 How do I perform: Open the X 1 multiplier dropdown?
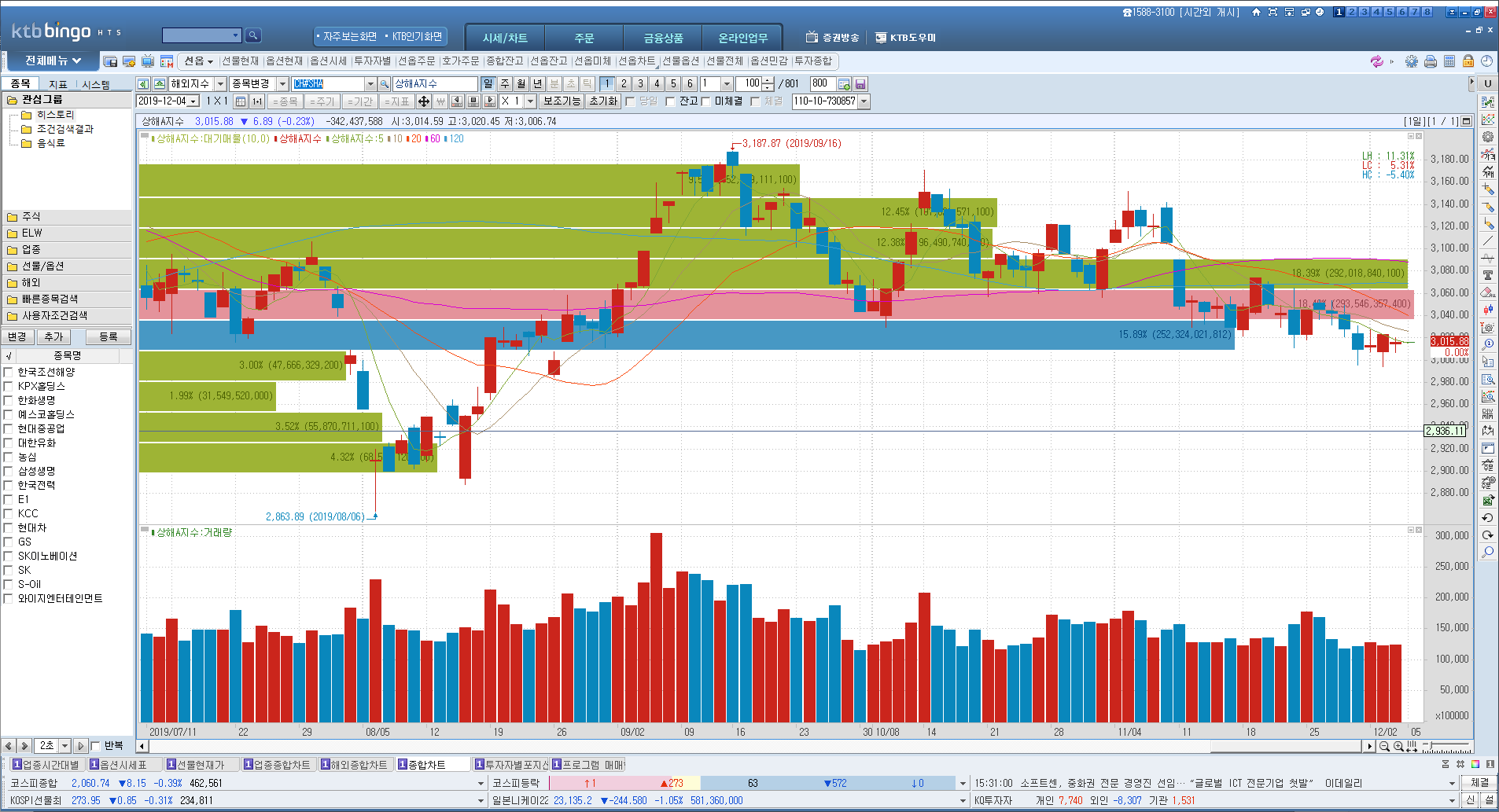pos(530,101)
